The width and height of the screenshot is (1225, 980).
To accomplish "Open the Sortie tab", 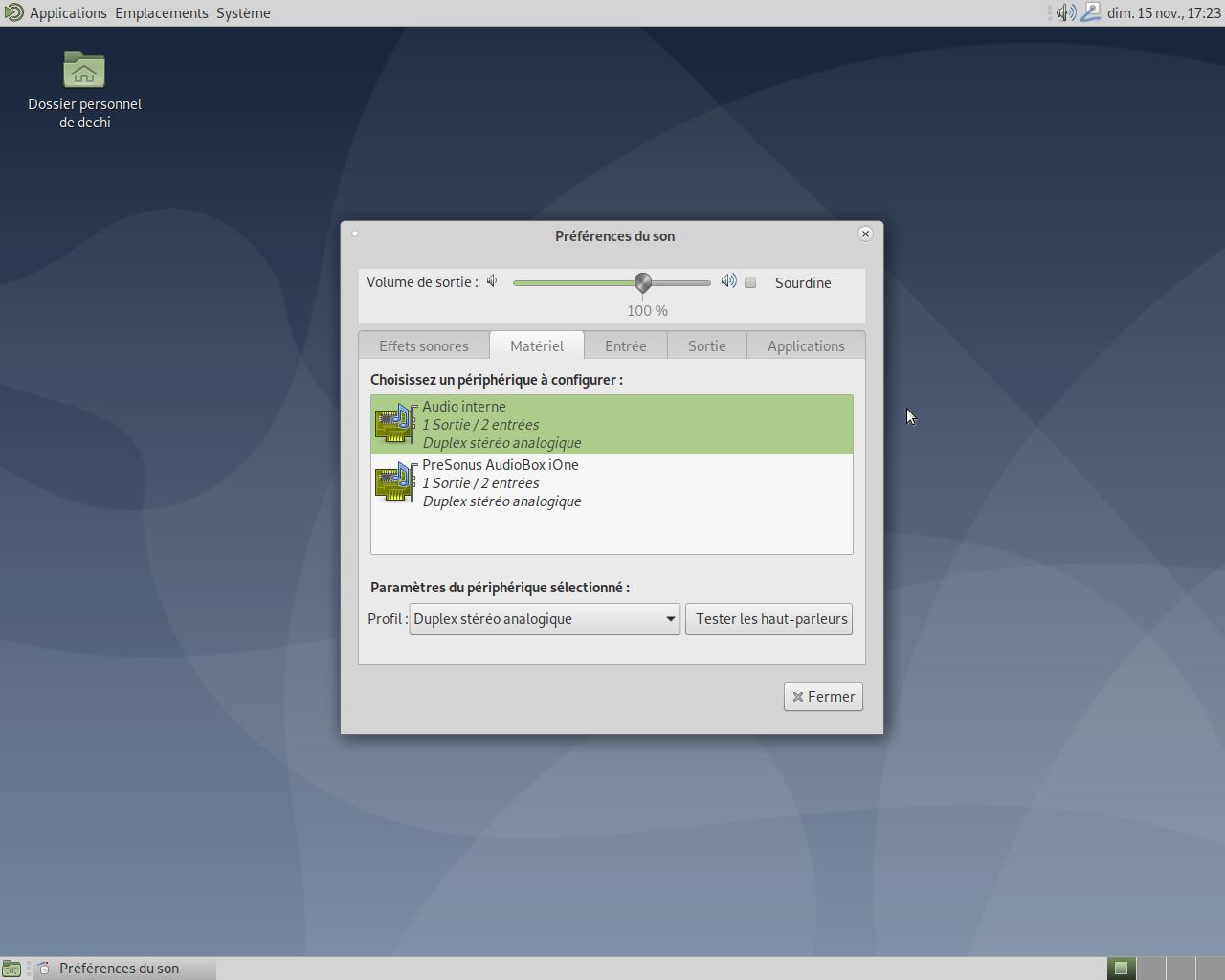I will click(707, 346).
